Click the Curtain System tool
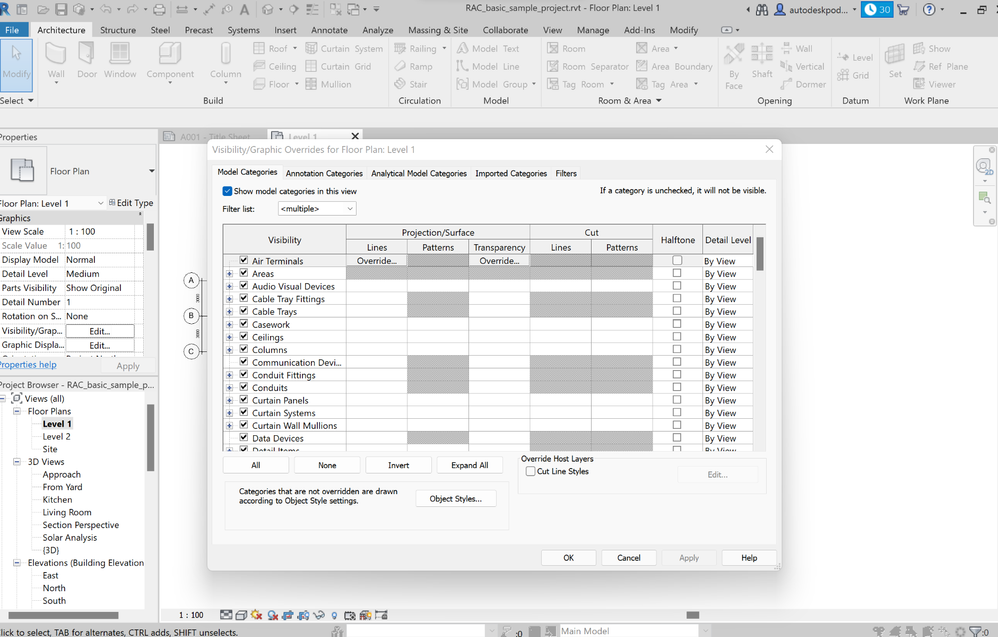 point(344,48)
